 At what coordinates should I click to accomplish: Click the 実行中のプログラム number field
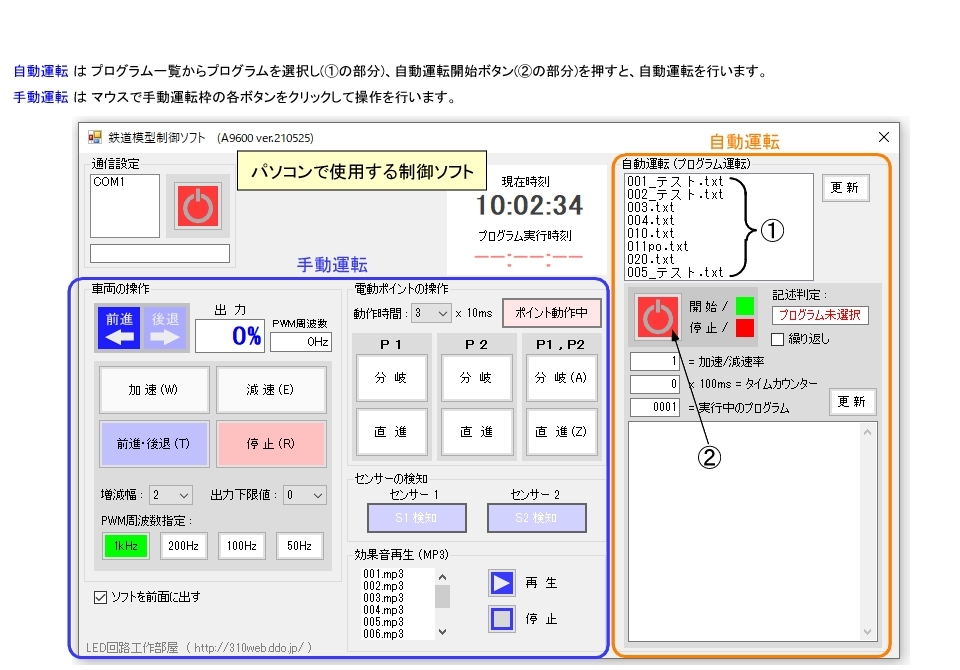pos(654,407)
